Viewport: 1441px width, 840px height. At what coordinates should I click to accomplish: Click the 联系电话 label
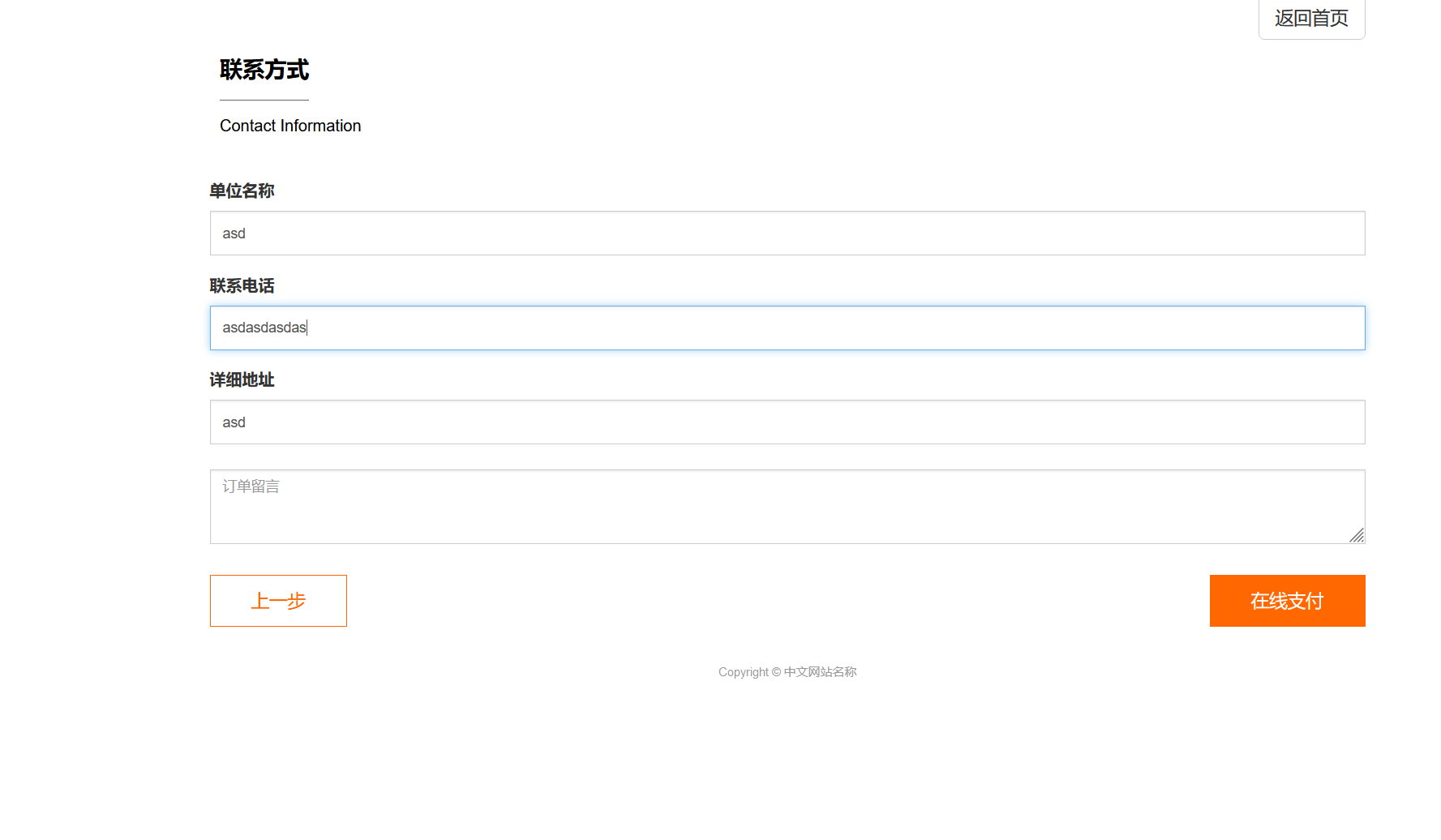(242, 285)
